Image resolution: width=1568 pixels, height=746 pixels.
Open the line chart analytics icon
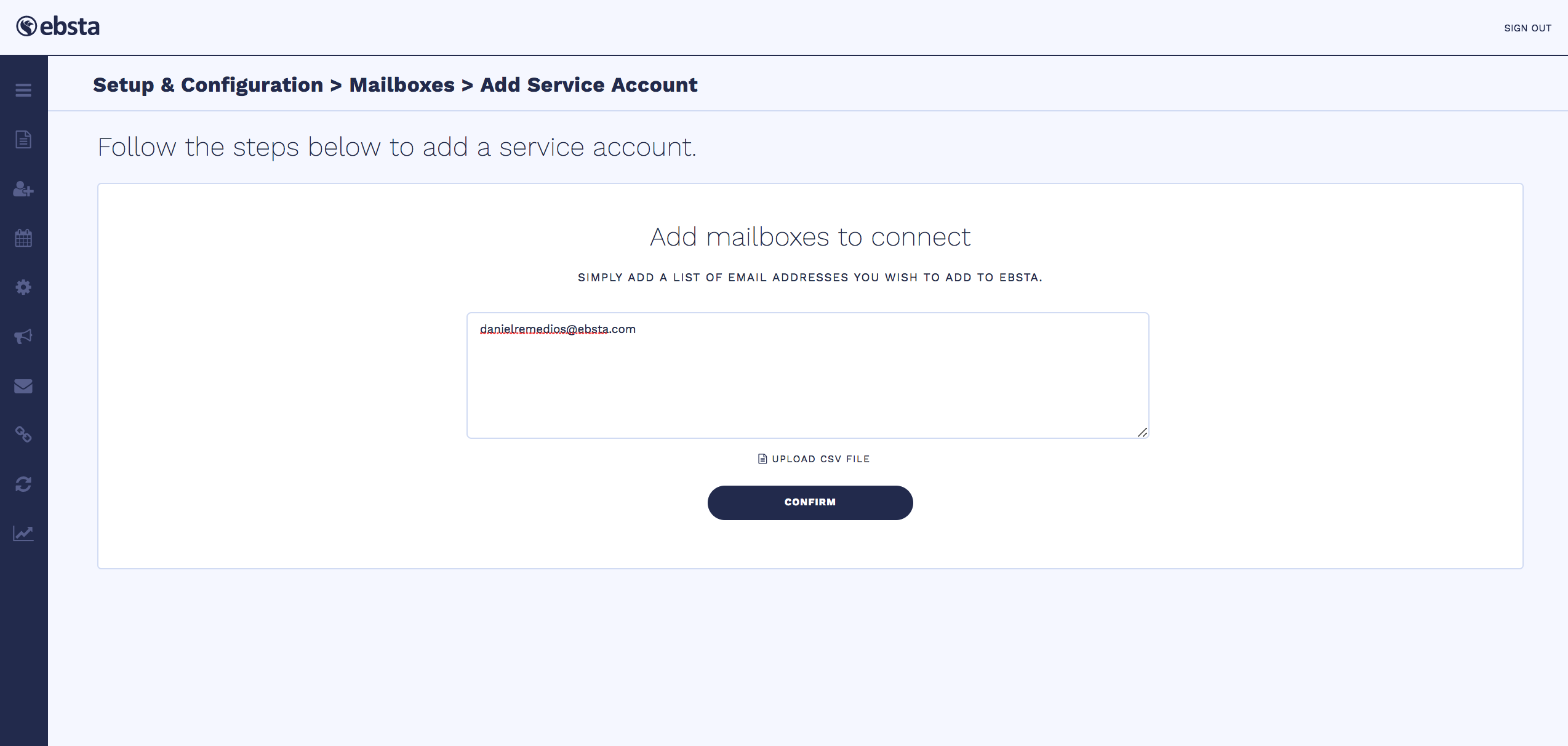point(23,533)
